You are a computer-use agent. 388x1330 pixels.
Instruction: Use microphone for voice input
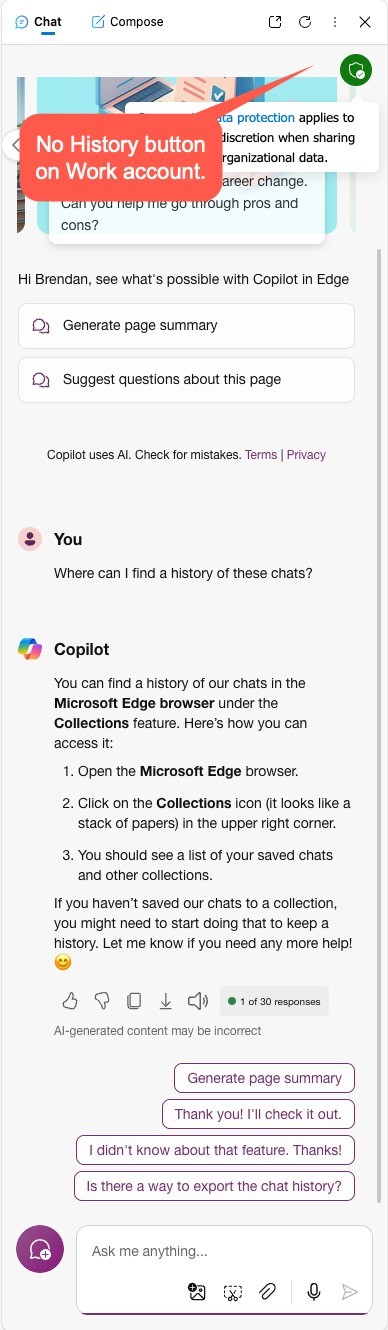(x=314, y=1292)
